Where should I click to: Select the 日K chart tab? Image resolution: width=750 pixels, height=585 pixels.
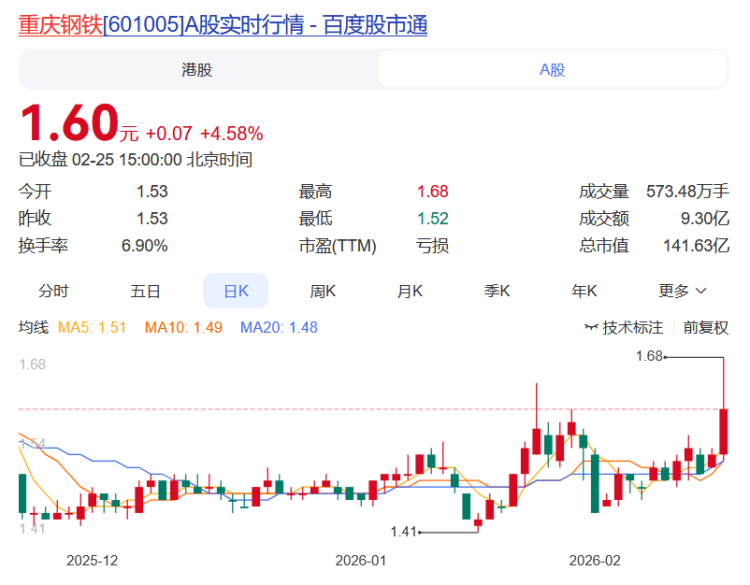236,291
